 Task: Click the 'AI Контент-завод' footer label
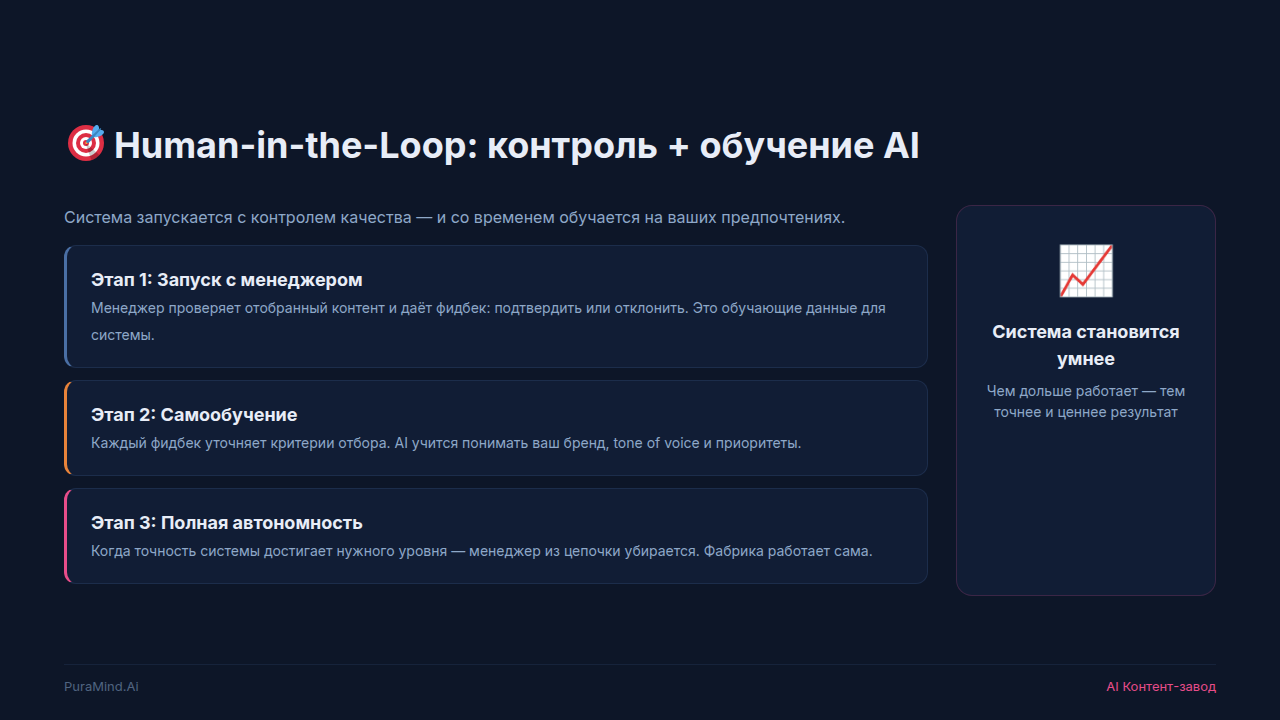click(1160, 686)
